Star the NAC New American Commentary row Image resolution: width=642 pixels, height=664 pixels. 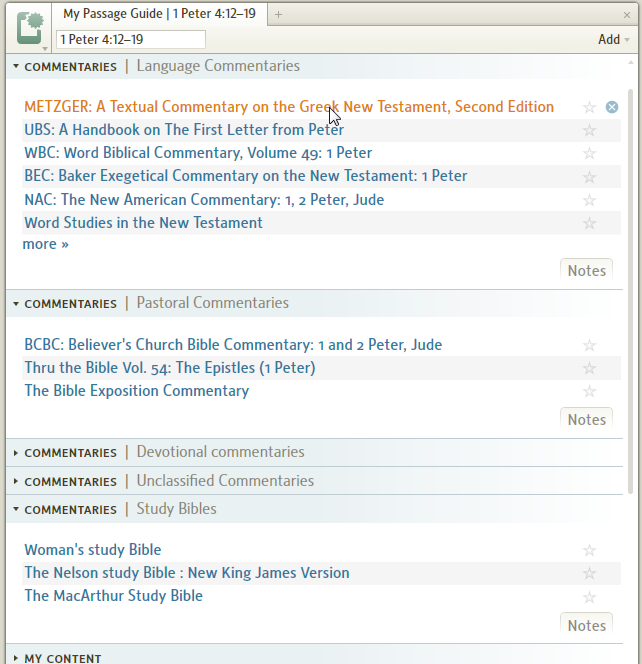589,200
